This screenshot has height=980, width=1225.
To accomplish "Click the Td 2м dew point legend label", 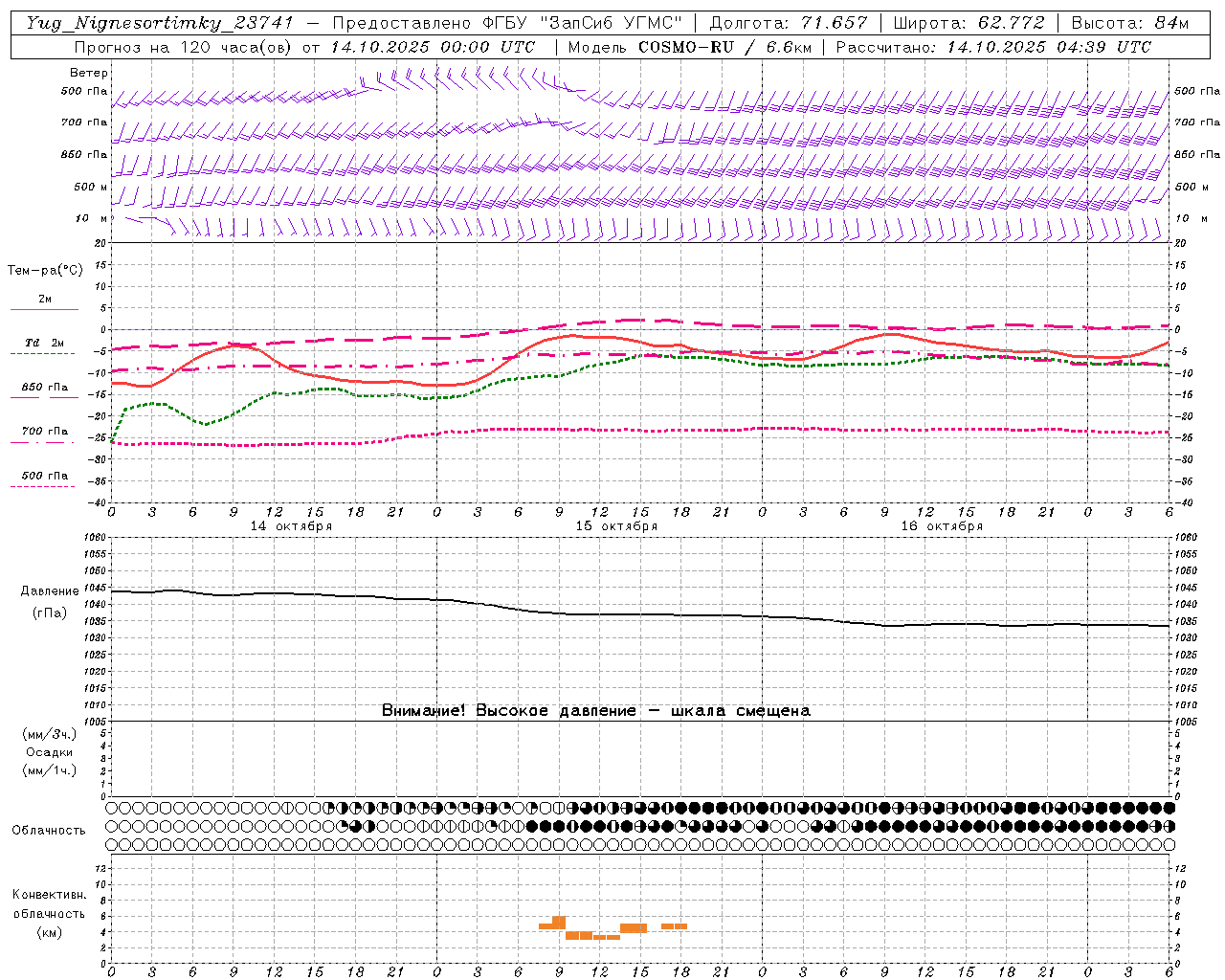I will click(x=45, y=343).
